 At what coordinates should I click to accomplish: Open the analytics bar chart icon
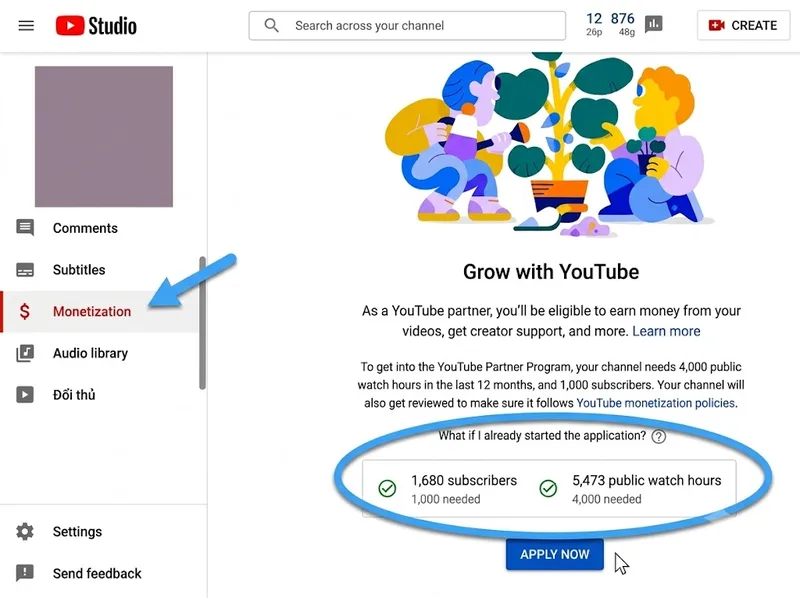(x=654, y=24)
